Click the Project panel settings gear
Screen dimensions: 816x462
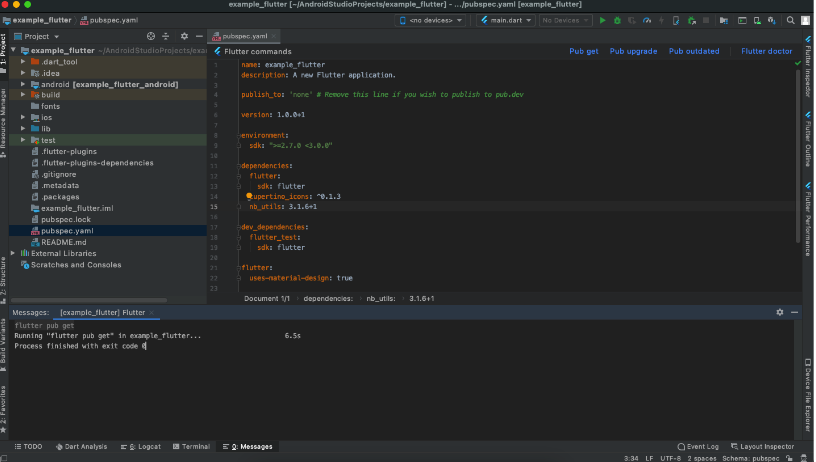pos(182,36)
